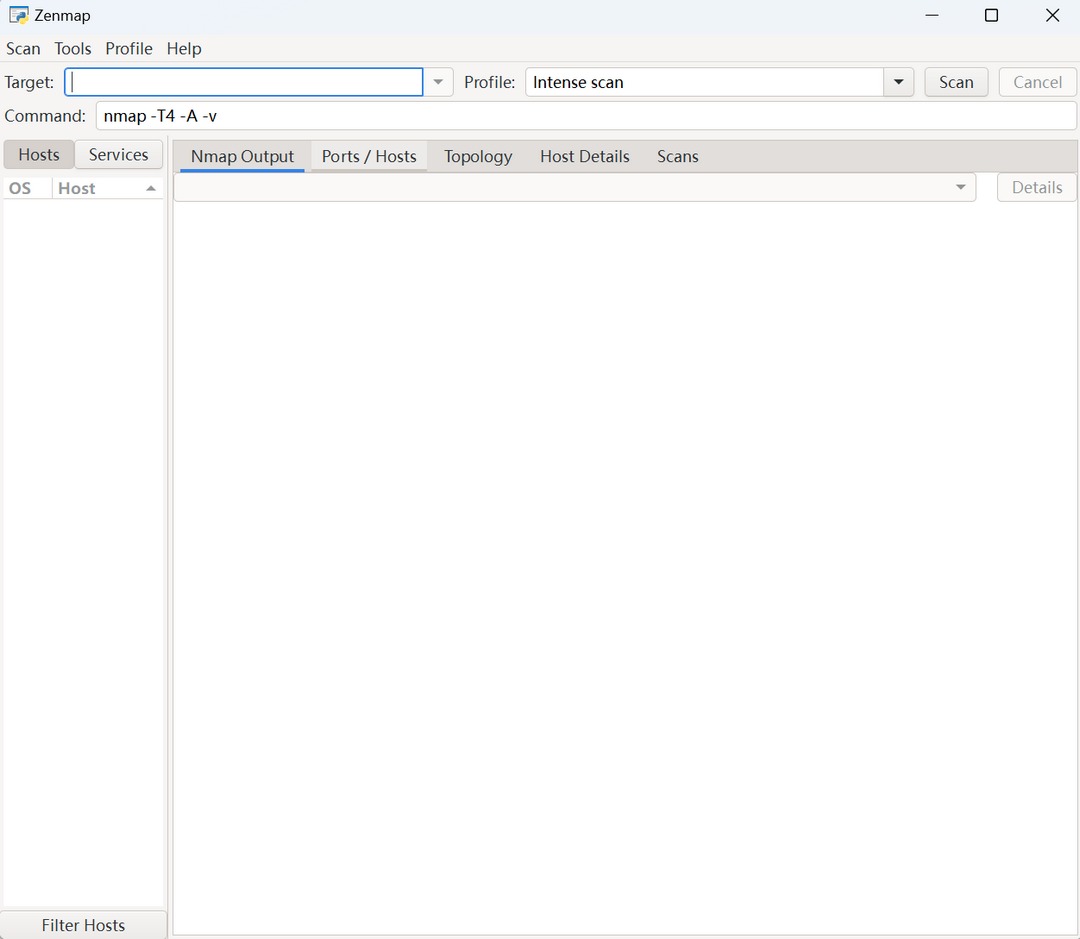This screenshot has height=939, width=1080.
Task: Expand the scan output selector dropdown
Action: point(960,187)
